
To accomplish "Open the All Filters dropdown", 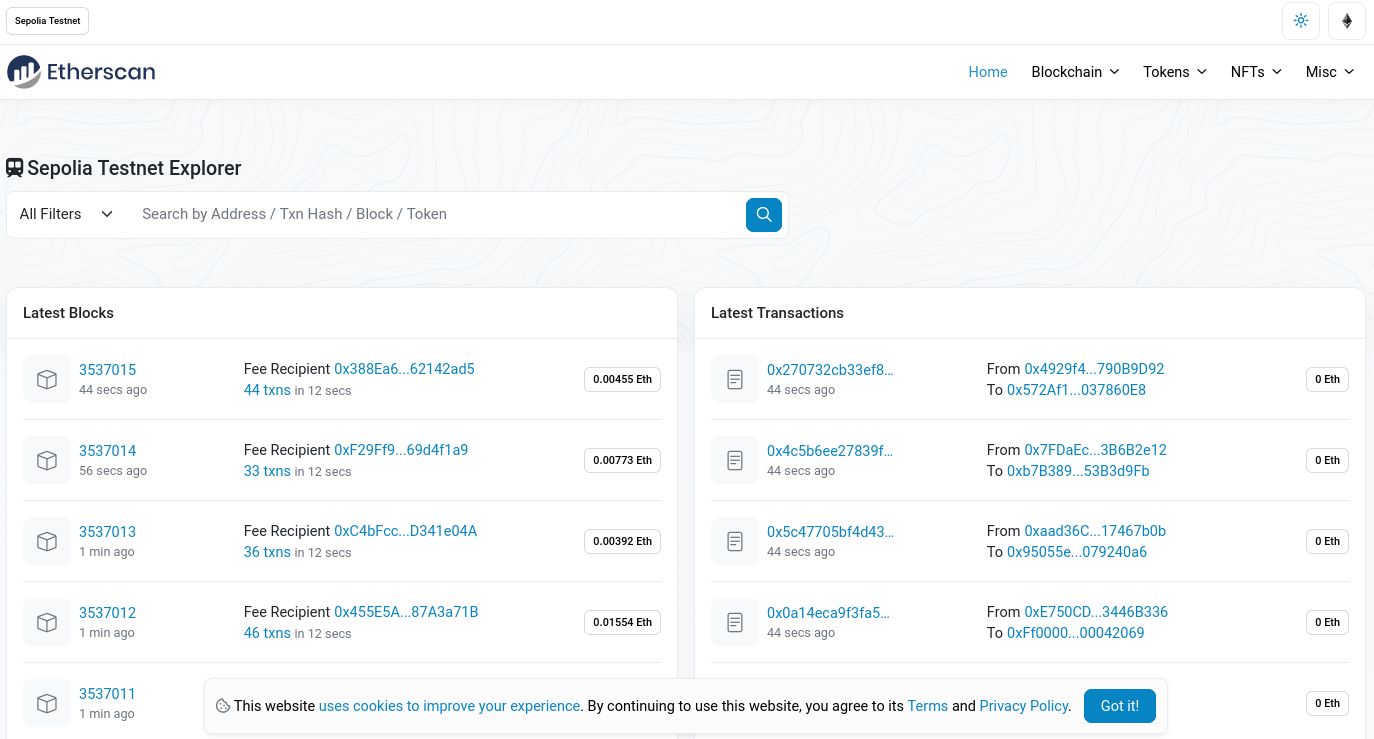I will tap(66, 214).
